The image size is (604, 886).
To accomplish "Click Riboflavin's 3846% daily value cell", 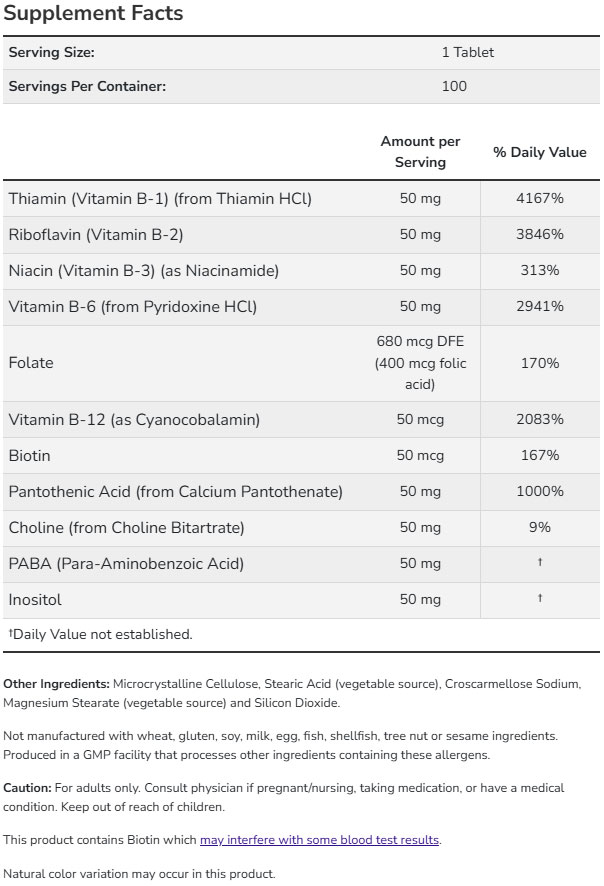I will point(540,235).
